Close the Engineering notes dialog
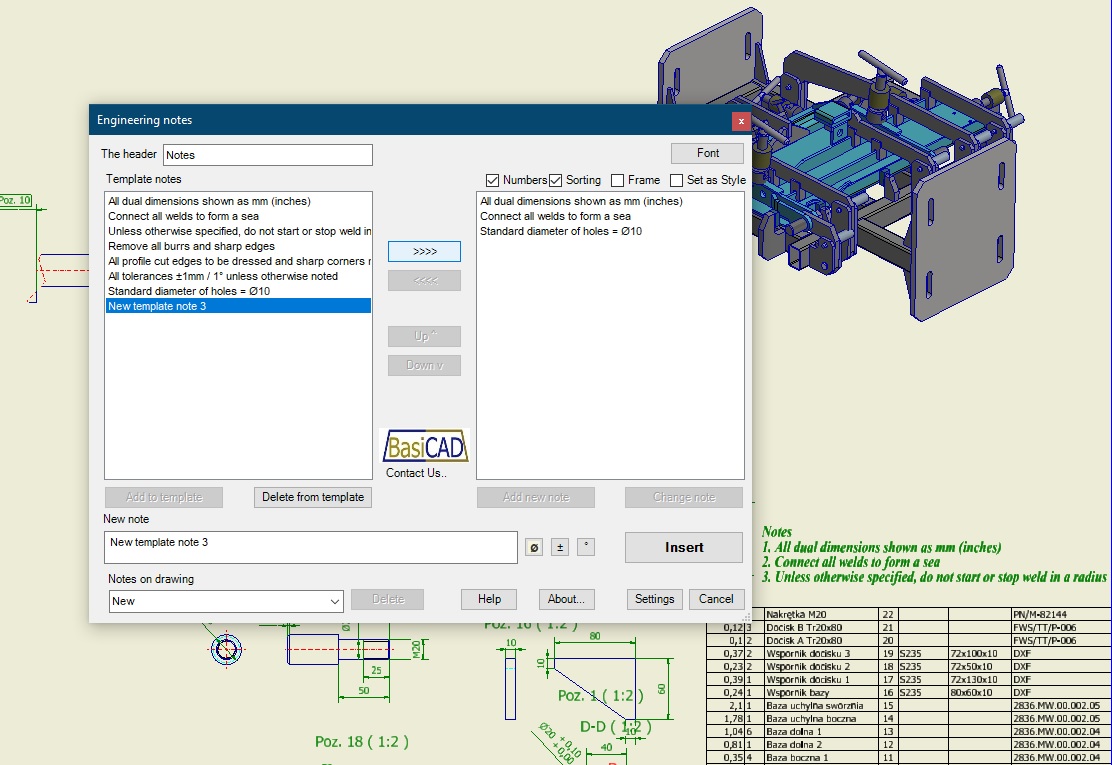Screen dimensions: 1112x765 pos(740,120)
